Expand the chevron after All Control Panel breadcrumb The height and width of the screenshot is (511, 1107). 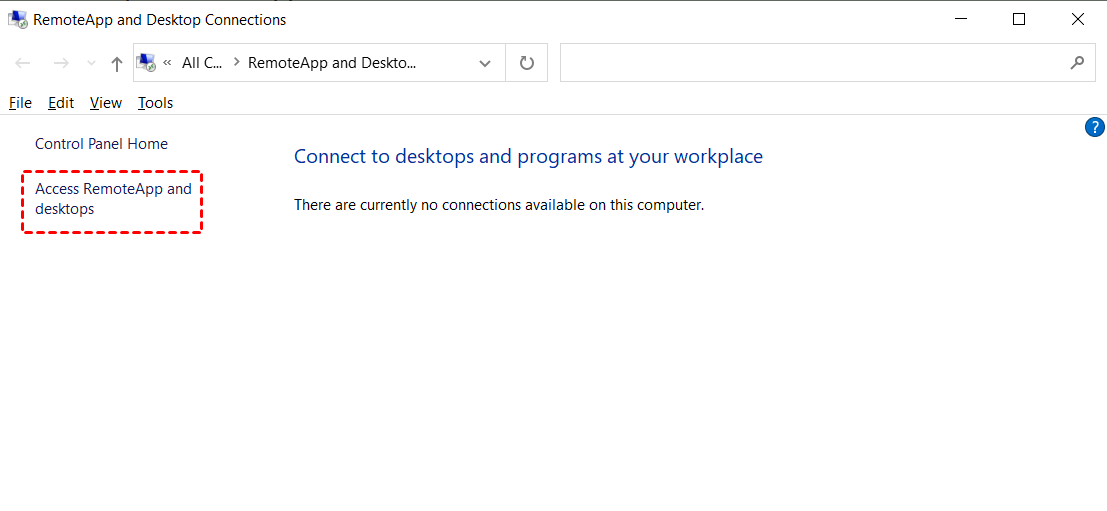(236, 63)
